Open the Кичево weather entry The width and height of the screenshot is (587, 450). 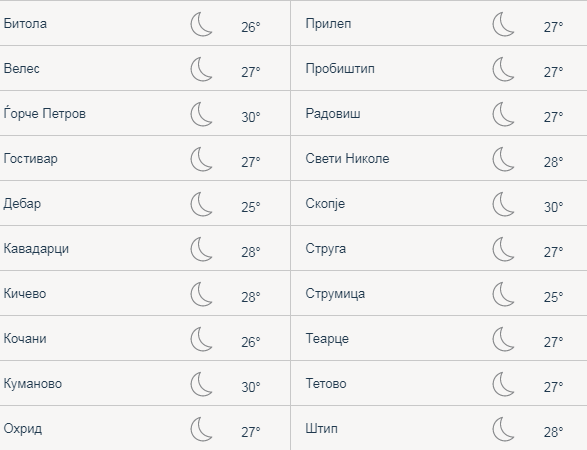25,294
